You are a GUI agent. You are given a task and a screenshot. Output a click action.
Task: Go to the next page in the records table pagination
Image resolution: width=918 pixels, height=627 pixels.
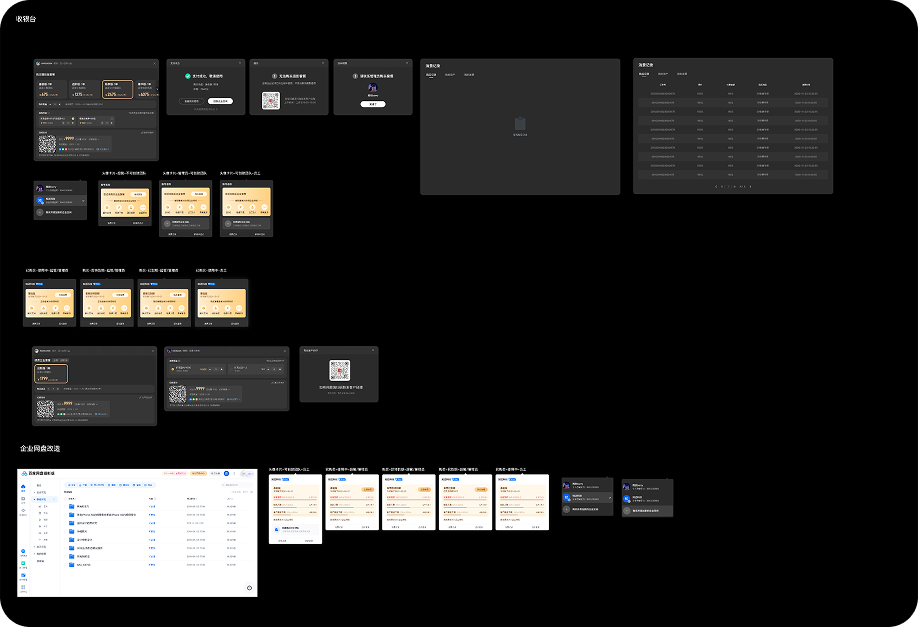click(x=751, y=187)
